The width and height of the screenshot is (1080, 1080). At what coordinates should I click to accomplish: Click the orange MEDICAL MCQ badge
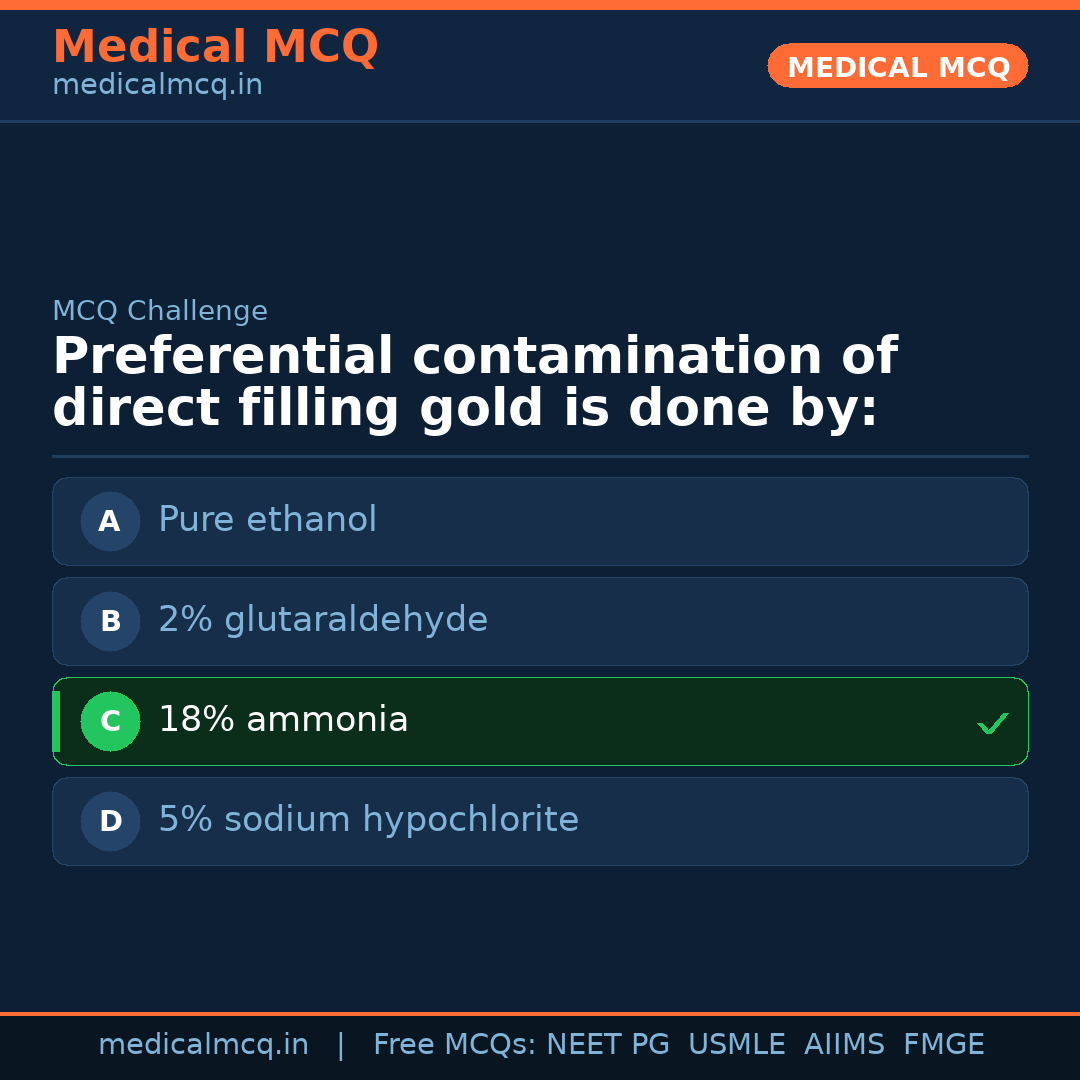pos(898,66)
